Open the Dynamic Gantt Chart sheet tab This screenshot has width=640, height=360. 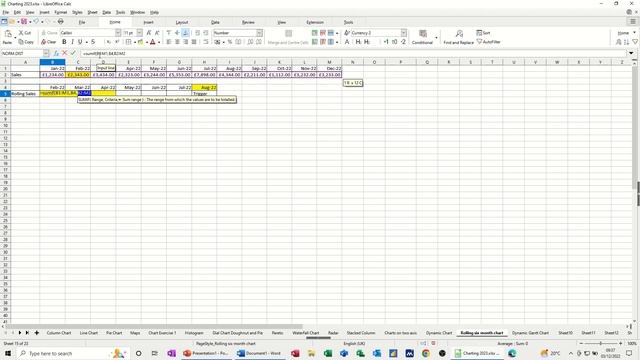(x=530, y=333)
